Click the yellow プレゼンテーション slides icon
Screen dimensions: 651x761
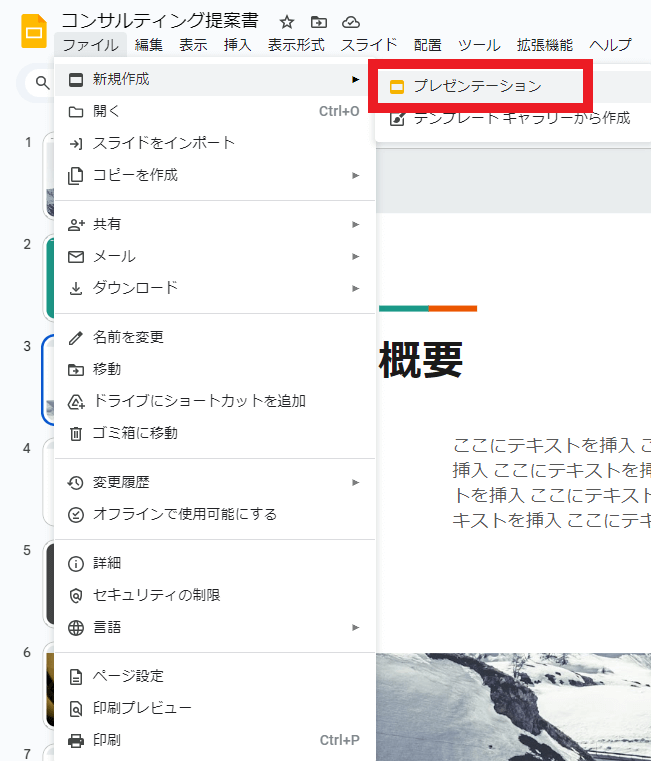coord(397,87)
